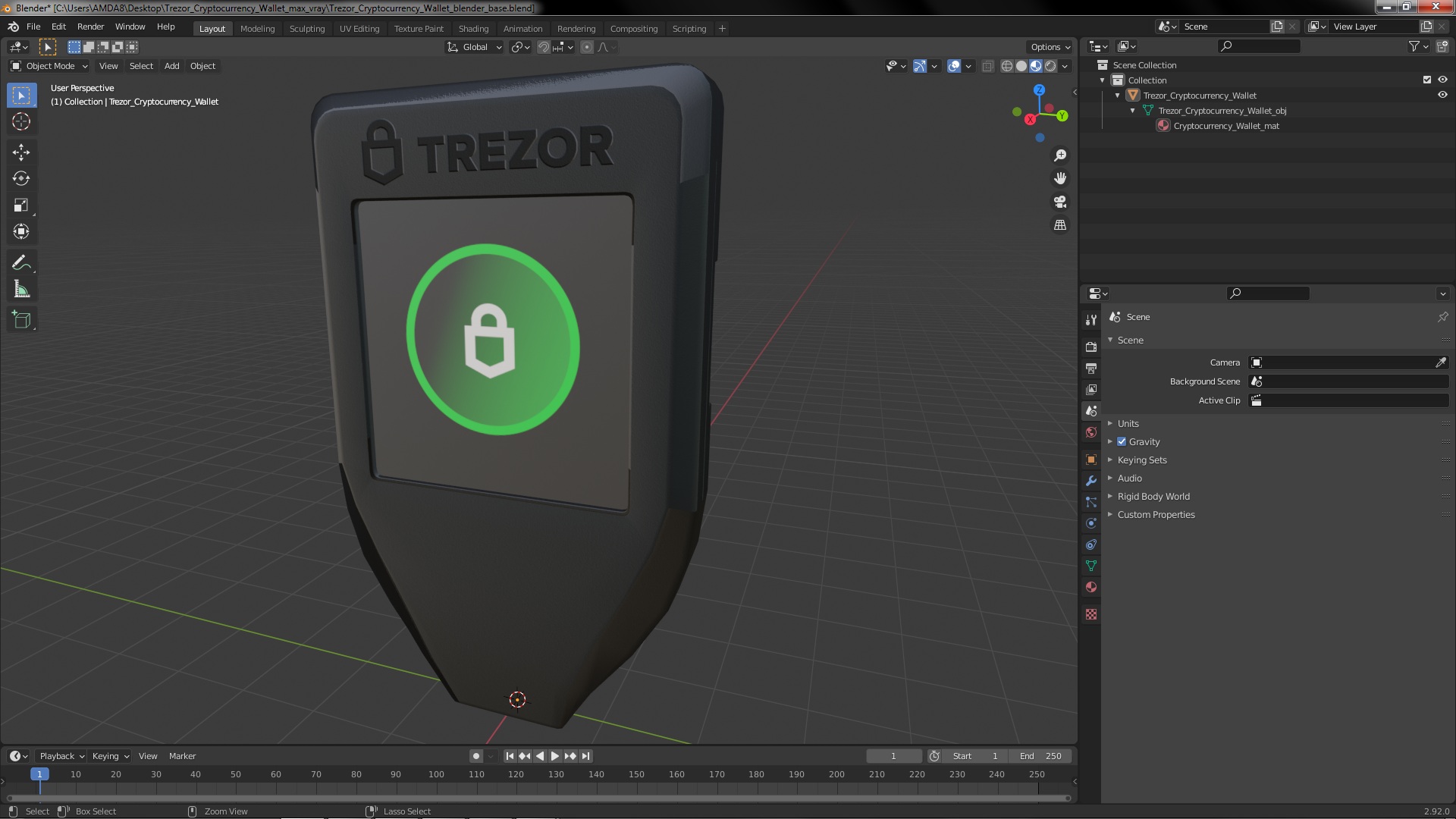The height and width of the screenshot is (819, 1456).
Task: Activate the Move tool
Action: (21, 152)
